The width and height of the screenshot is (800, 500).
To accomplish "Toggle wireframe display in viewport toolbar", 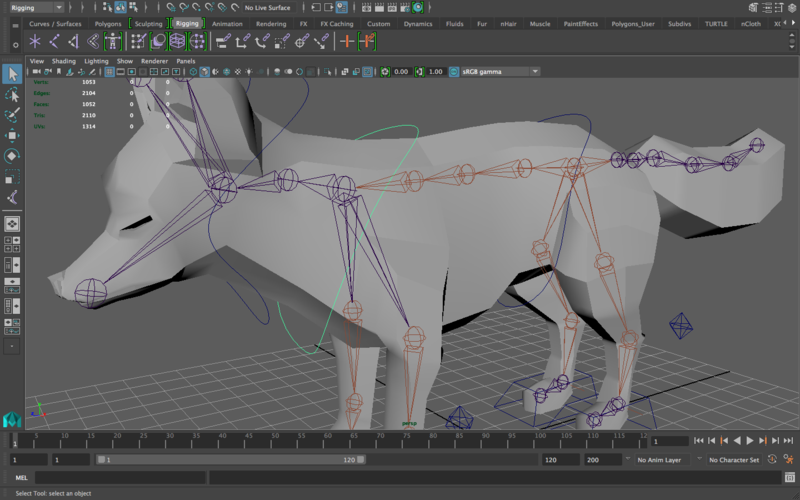I will tap(193, 72).
